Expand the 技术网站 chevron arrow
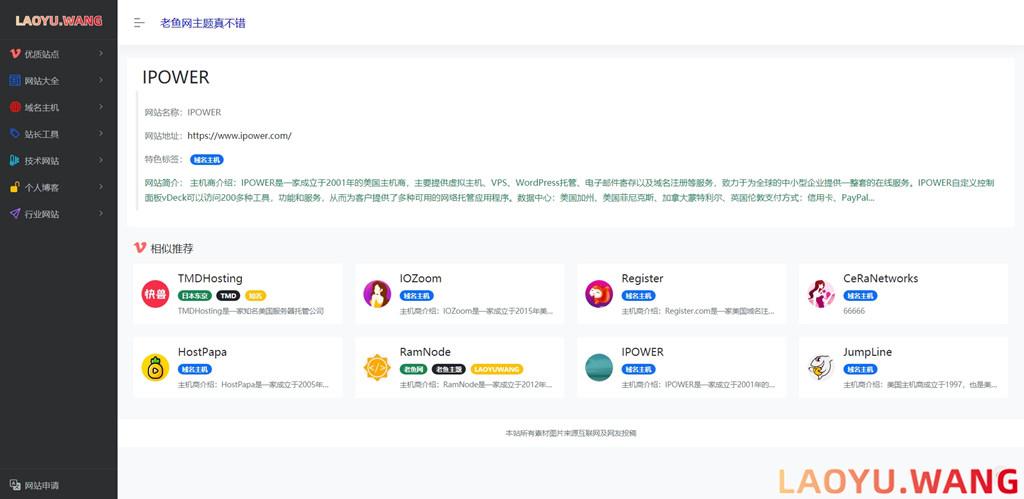This screenshot has height=499, width=1024. (101, 160)
